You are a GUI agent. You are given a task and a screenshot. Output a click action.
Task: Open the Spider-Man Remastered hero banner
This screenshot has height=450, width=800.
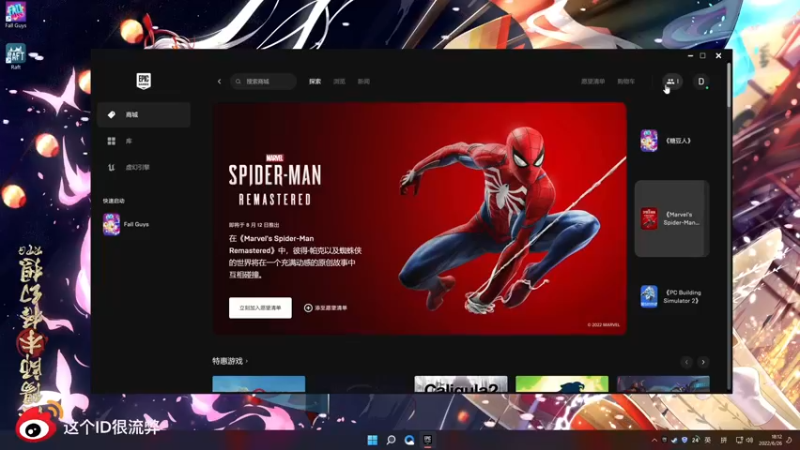(420, 218)
